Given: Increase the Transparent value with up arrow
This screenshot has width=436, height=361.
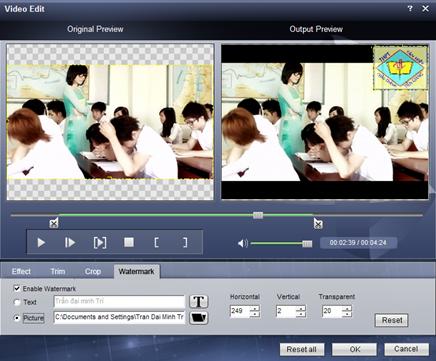Looking at the screenshot, I should tap(347, 309).
